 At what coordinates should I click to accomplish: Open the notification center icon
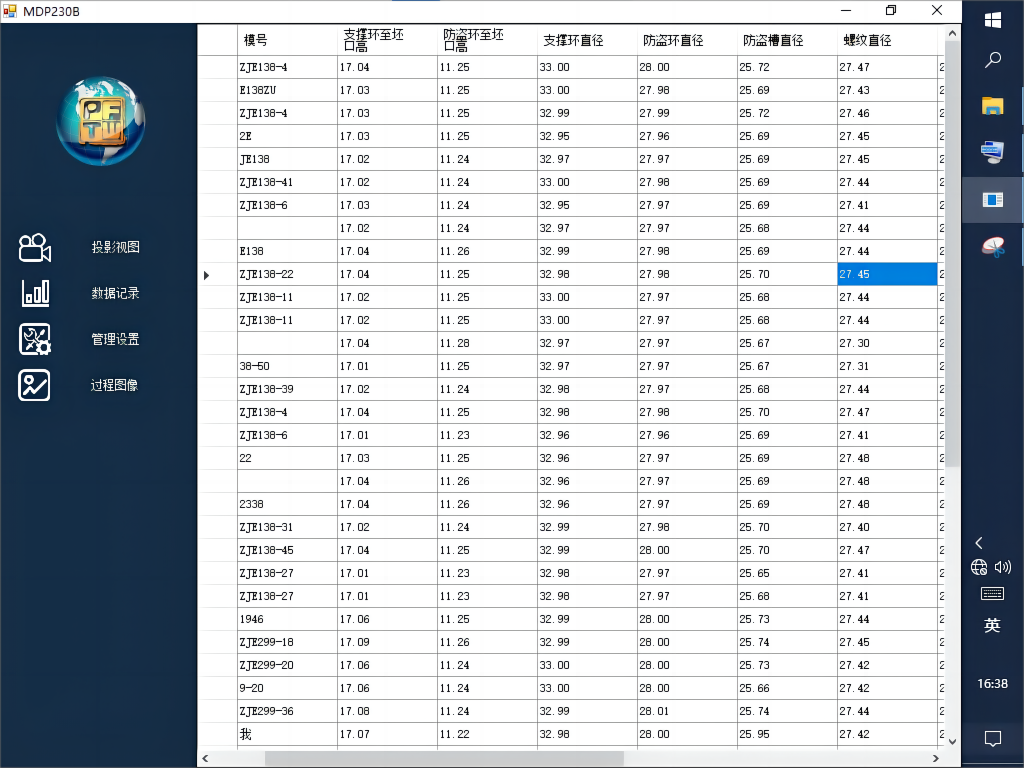993,739
